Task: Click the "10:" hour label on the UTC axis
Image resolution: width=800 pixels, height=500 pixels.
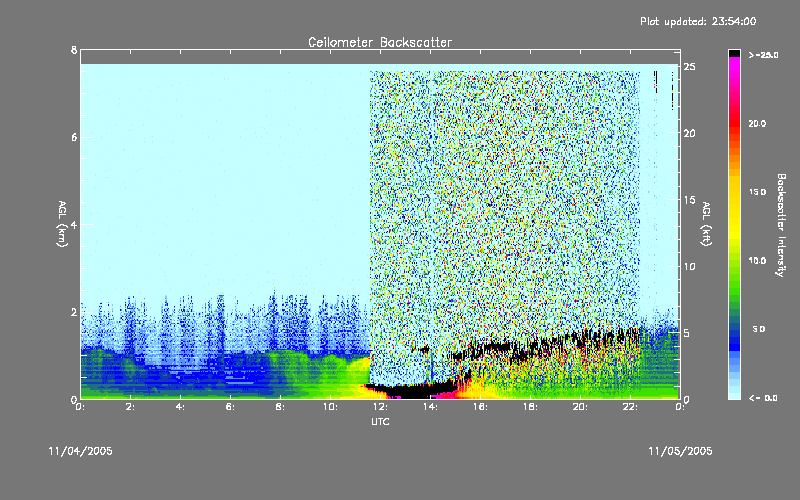Action: pyautogui.click(x=331, y=407)
